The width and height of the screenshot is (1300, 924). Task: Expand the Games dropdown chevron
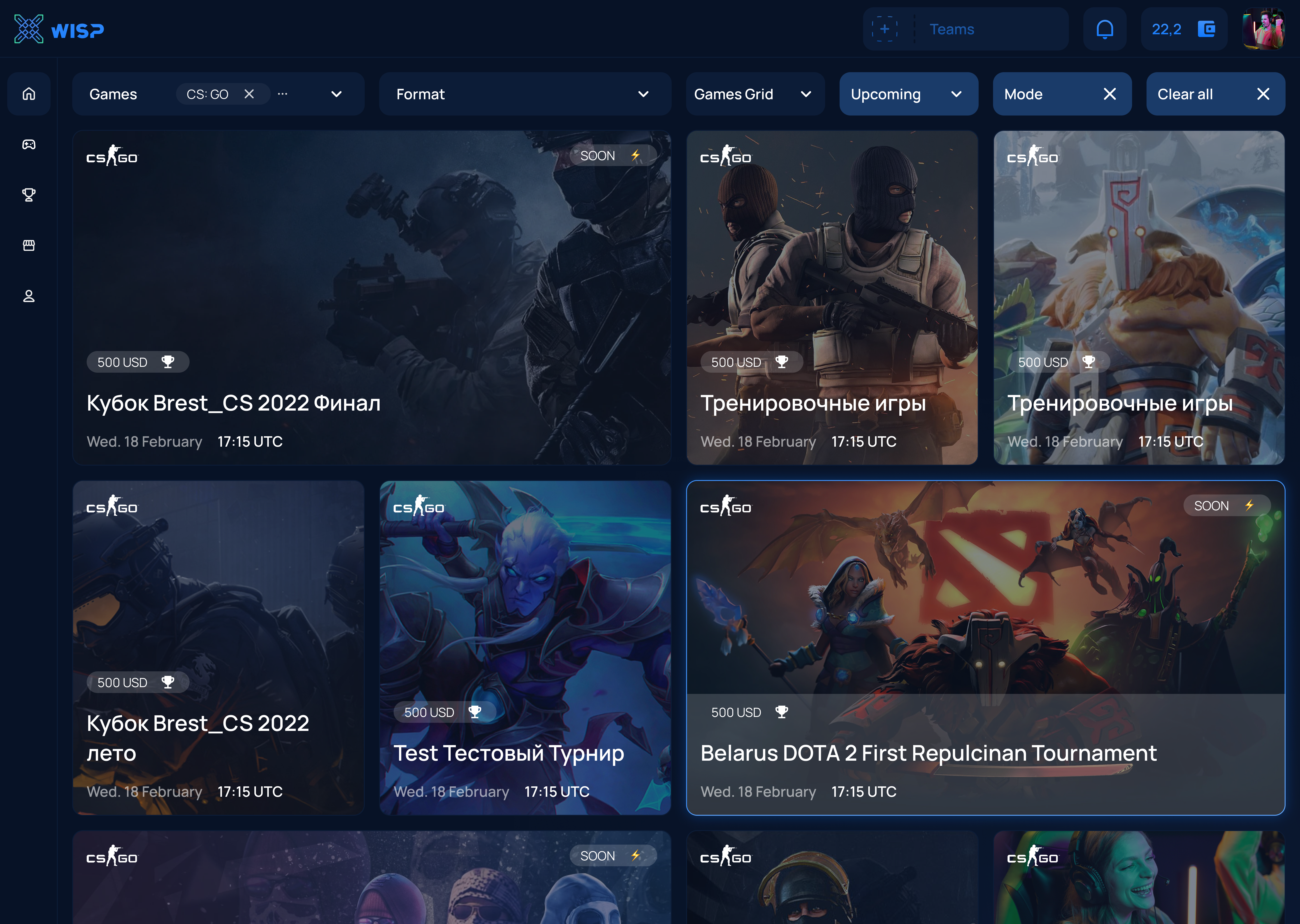coord(336,94)
